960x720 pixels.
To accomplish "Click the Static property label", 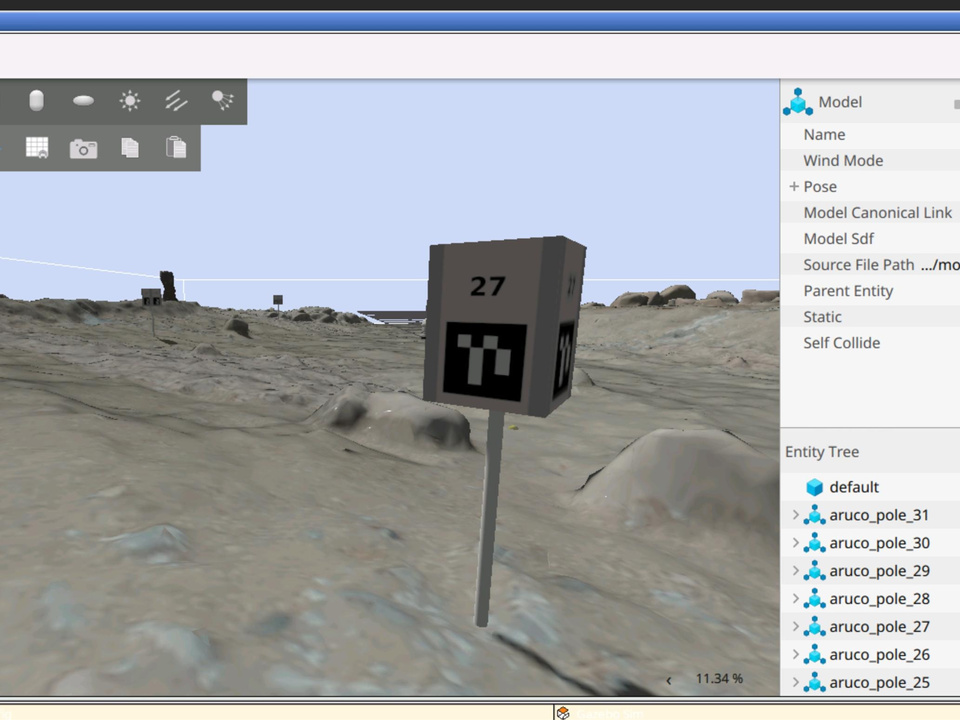I will (x=822, y=317).
